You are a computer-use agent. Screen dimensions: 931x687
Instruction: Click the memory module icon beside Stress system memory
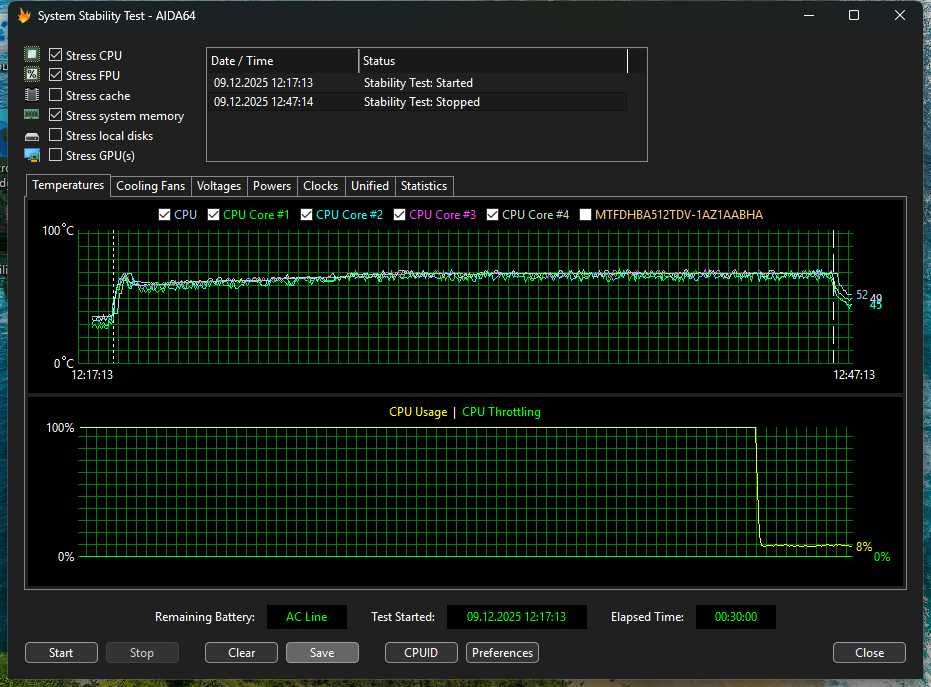click(32, 115)
